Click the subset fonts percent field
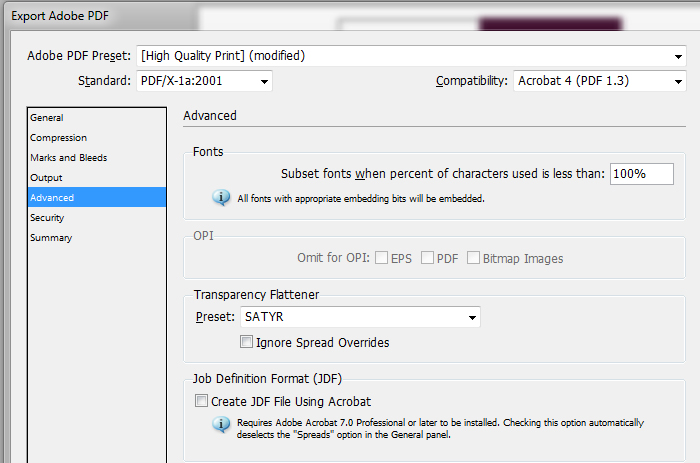The height and width of the screenshot is (463, 700). (642, 174)
